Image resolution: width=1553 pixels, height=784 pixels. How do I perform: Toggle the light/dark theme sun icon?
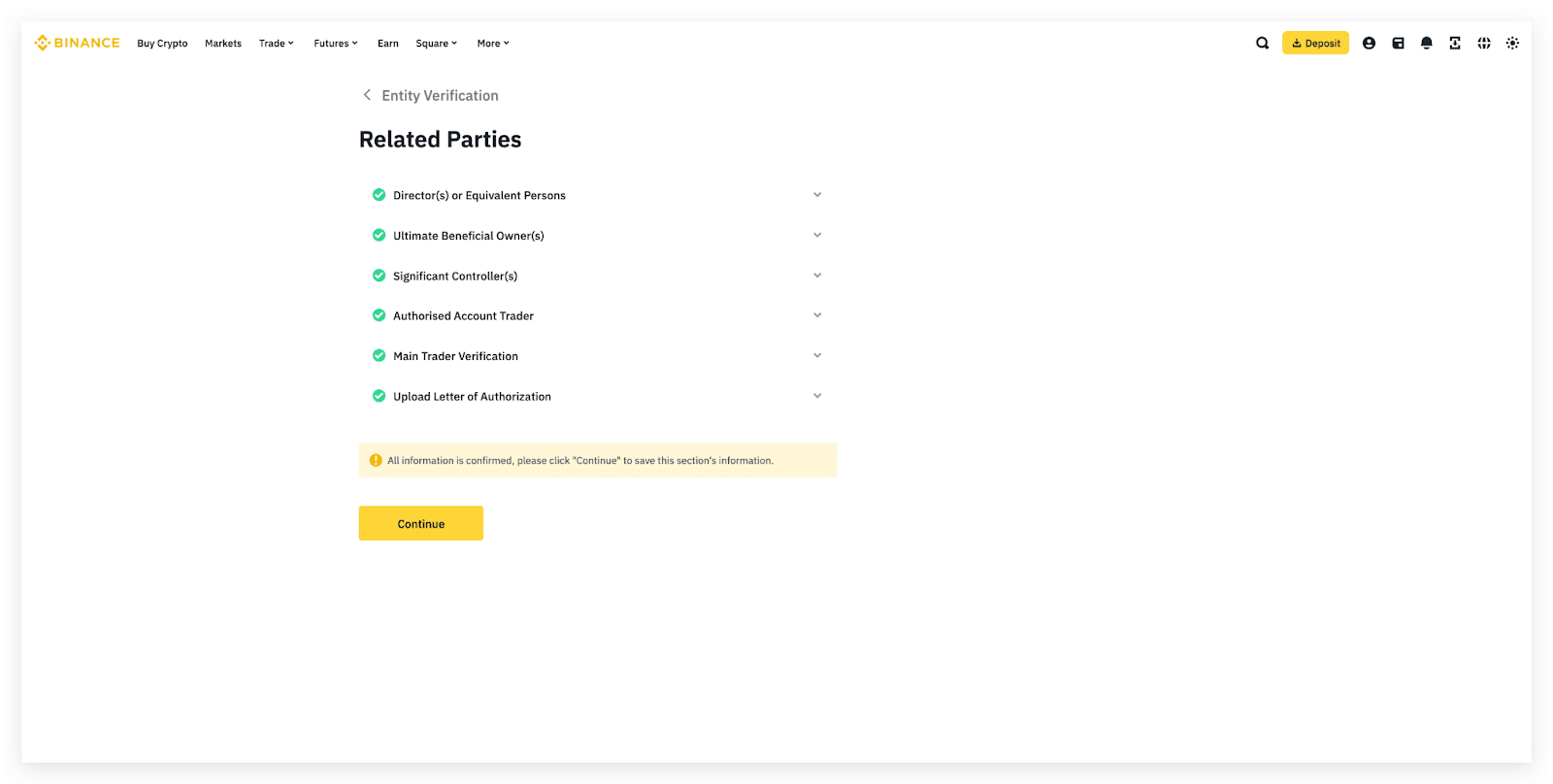1512,43
